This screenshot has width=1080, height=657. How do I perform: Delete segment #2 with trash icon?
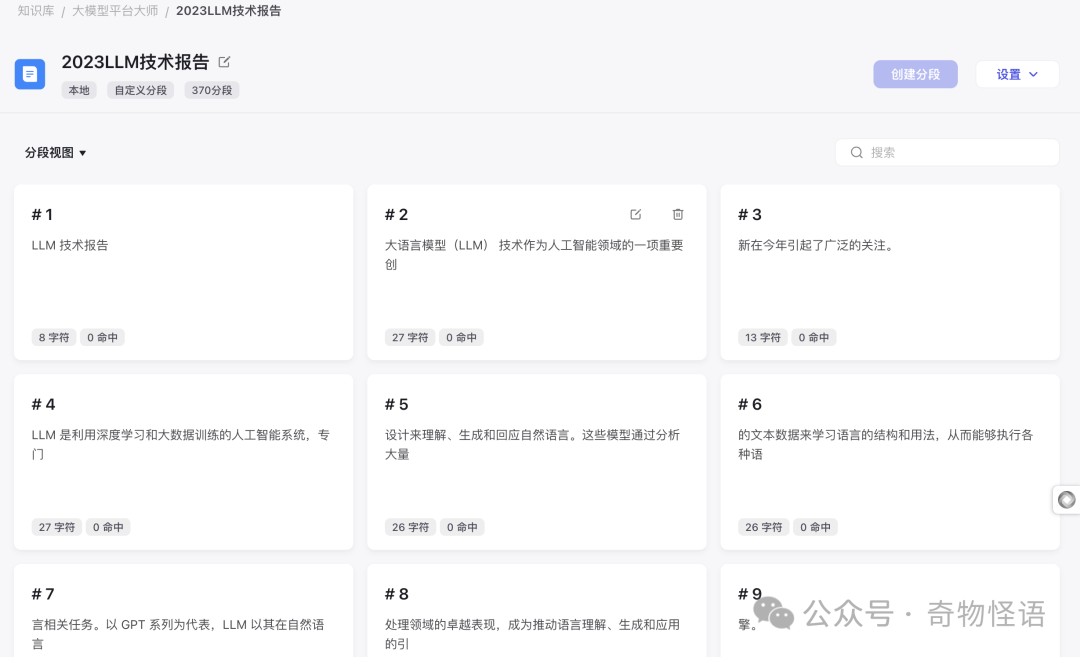(678, 214)
